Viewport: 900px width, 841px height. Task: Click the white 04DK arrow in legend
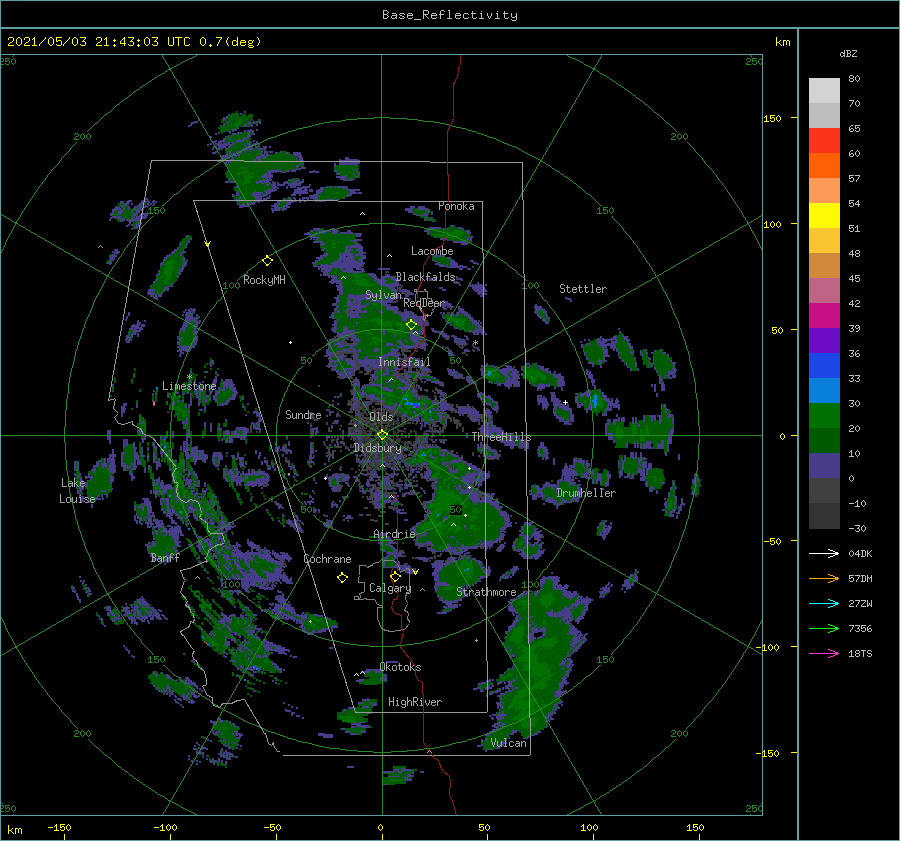(824, 553)
